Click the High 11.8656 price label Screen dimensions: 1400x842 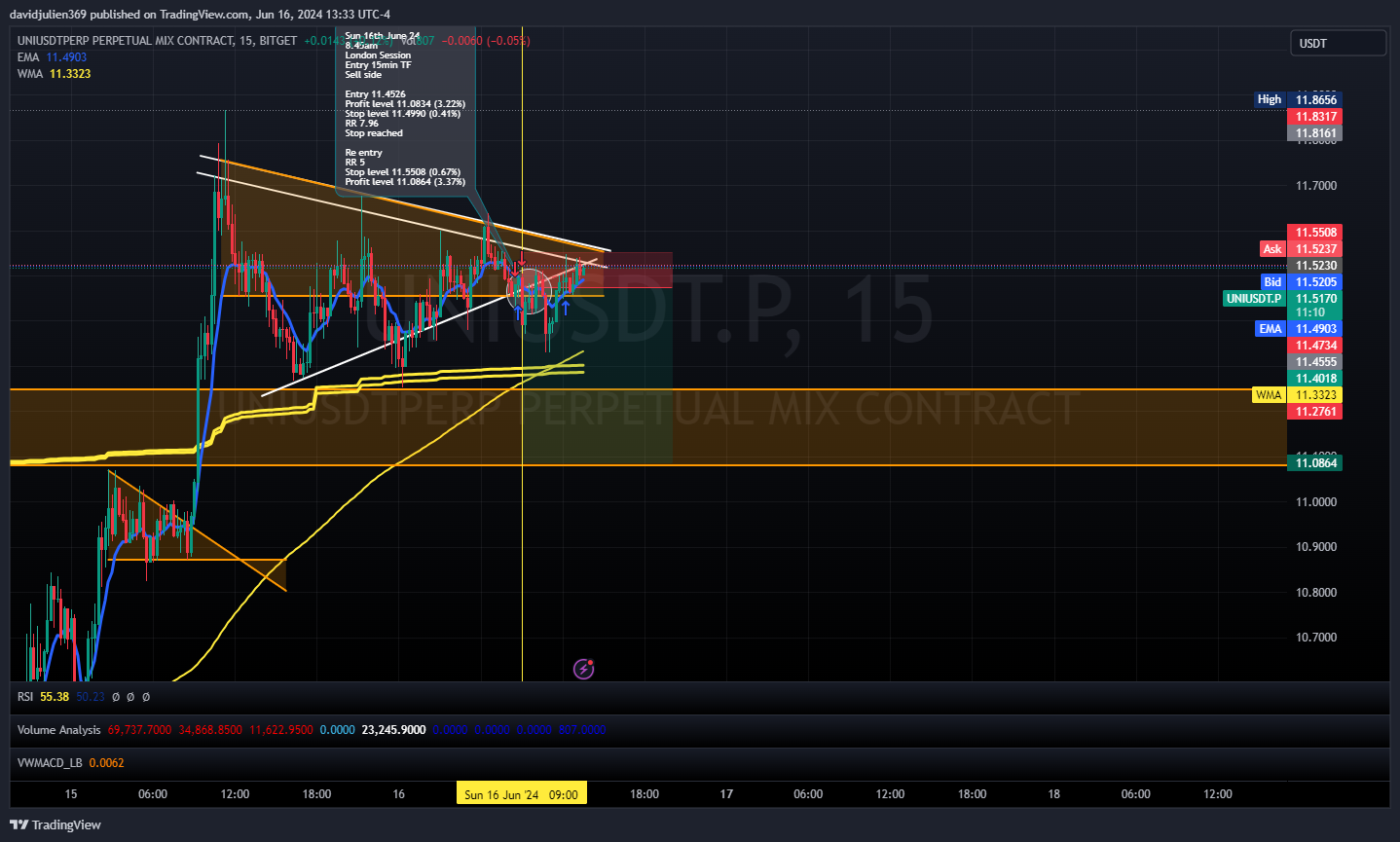click(1298, 99)
